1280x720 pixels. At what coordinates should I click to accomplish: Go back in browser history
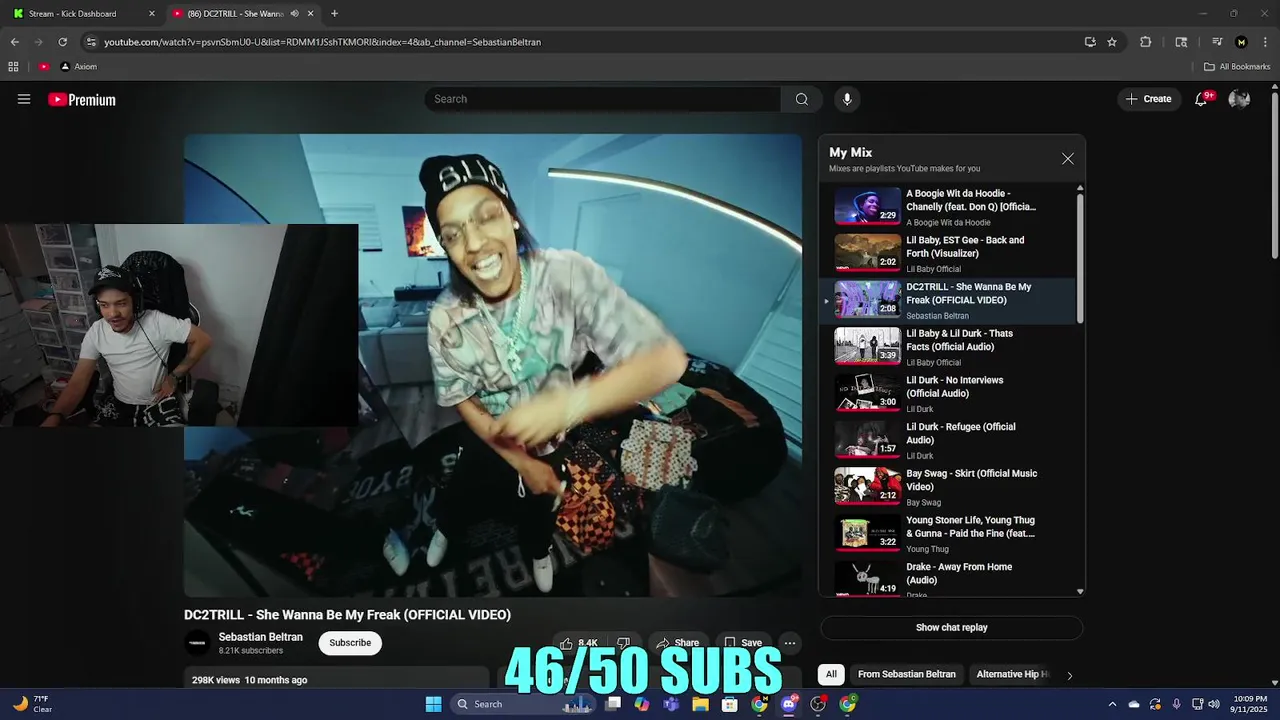[14, 42]
